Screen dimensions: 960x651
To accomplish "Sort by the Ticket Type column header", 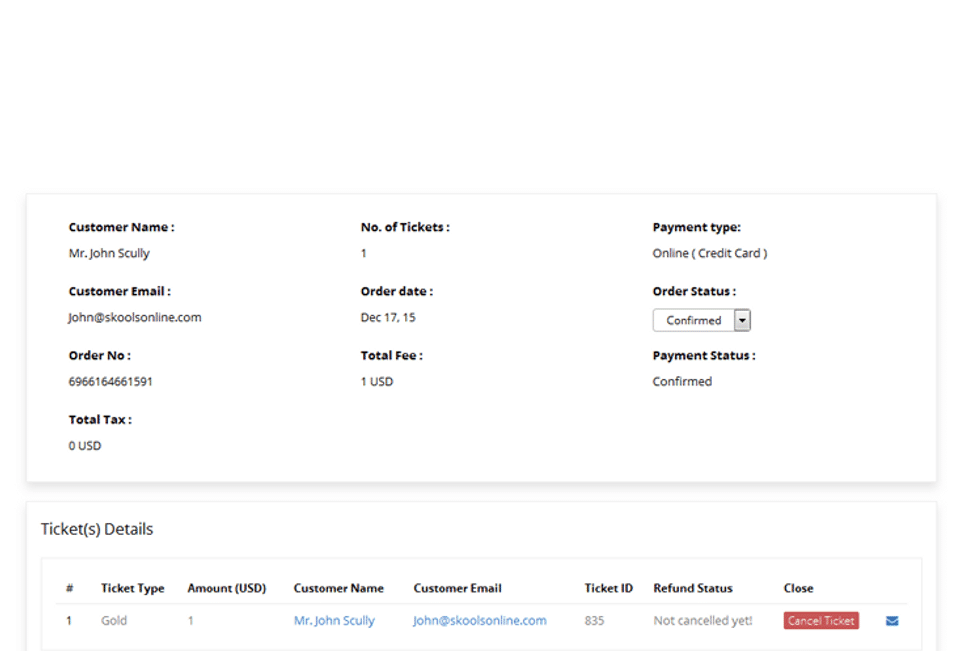I will [x=132, y=588].
